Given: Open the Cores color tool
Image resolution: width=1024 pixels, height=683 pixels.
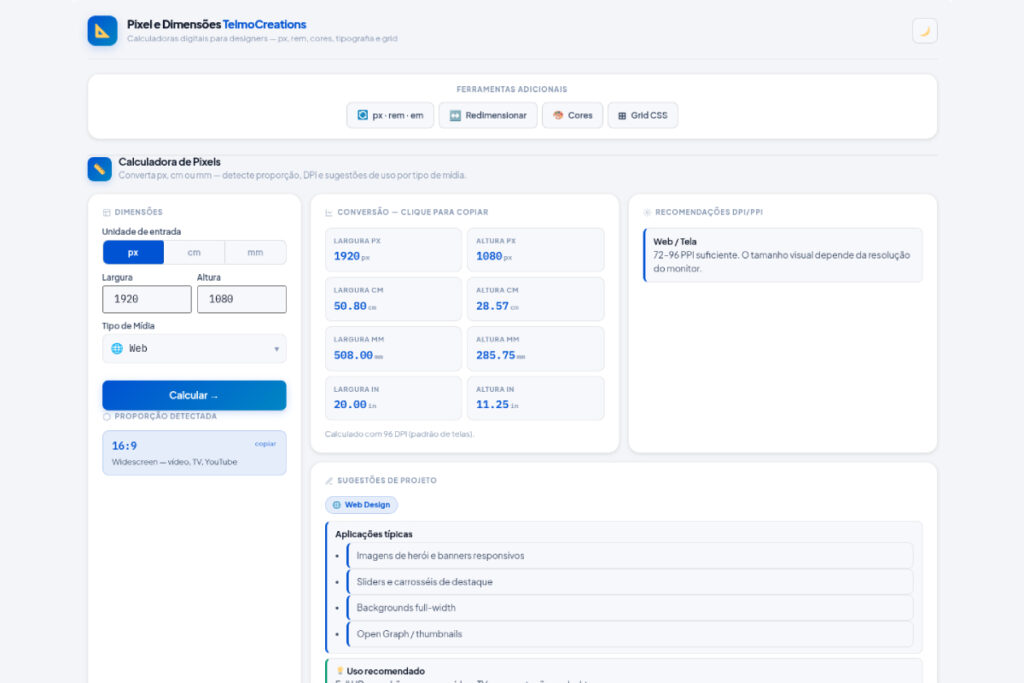Looking at the screenshot, I should point(572,115).
